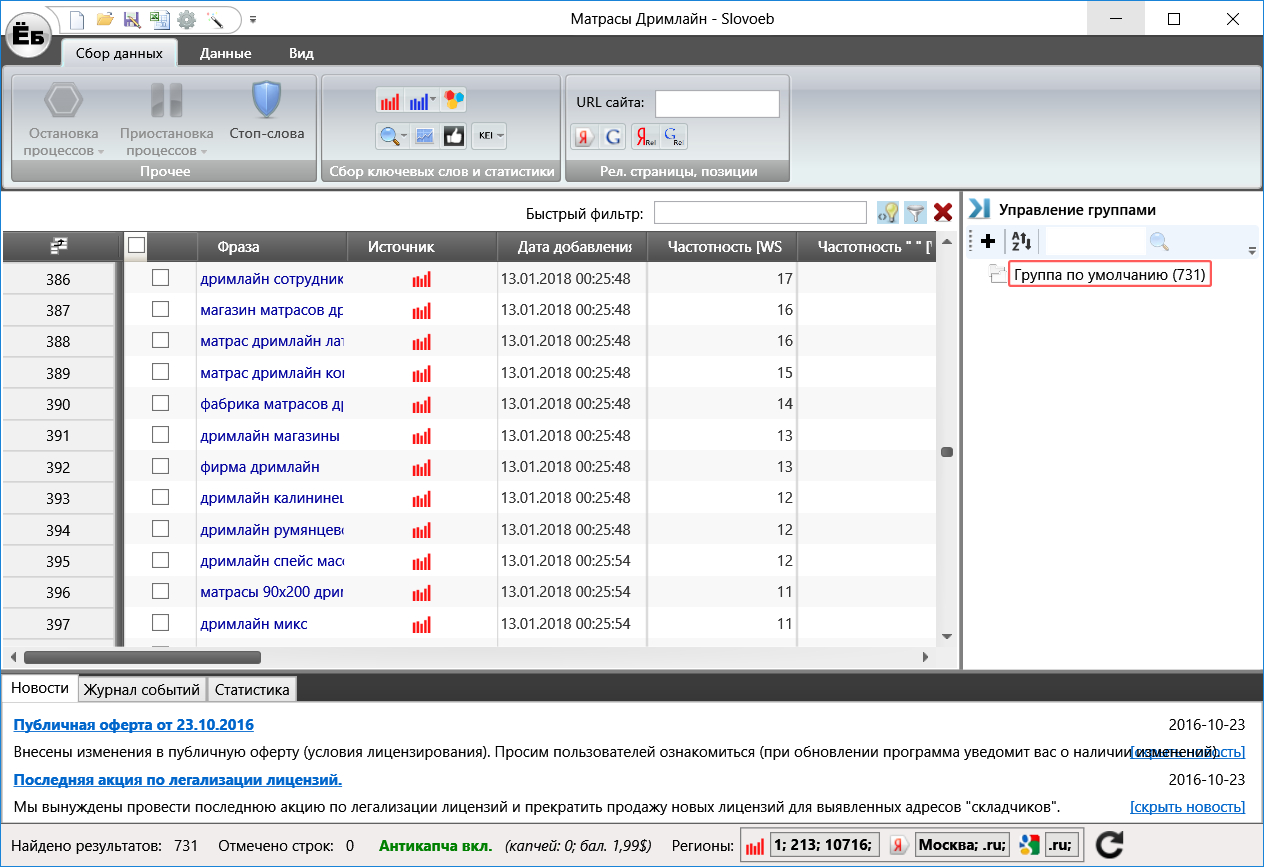Open the Публичная оферта от 23.10.2016 link

tap(133, 724)
